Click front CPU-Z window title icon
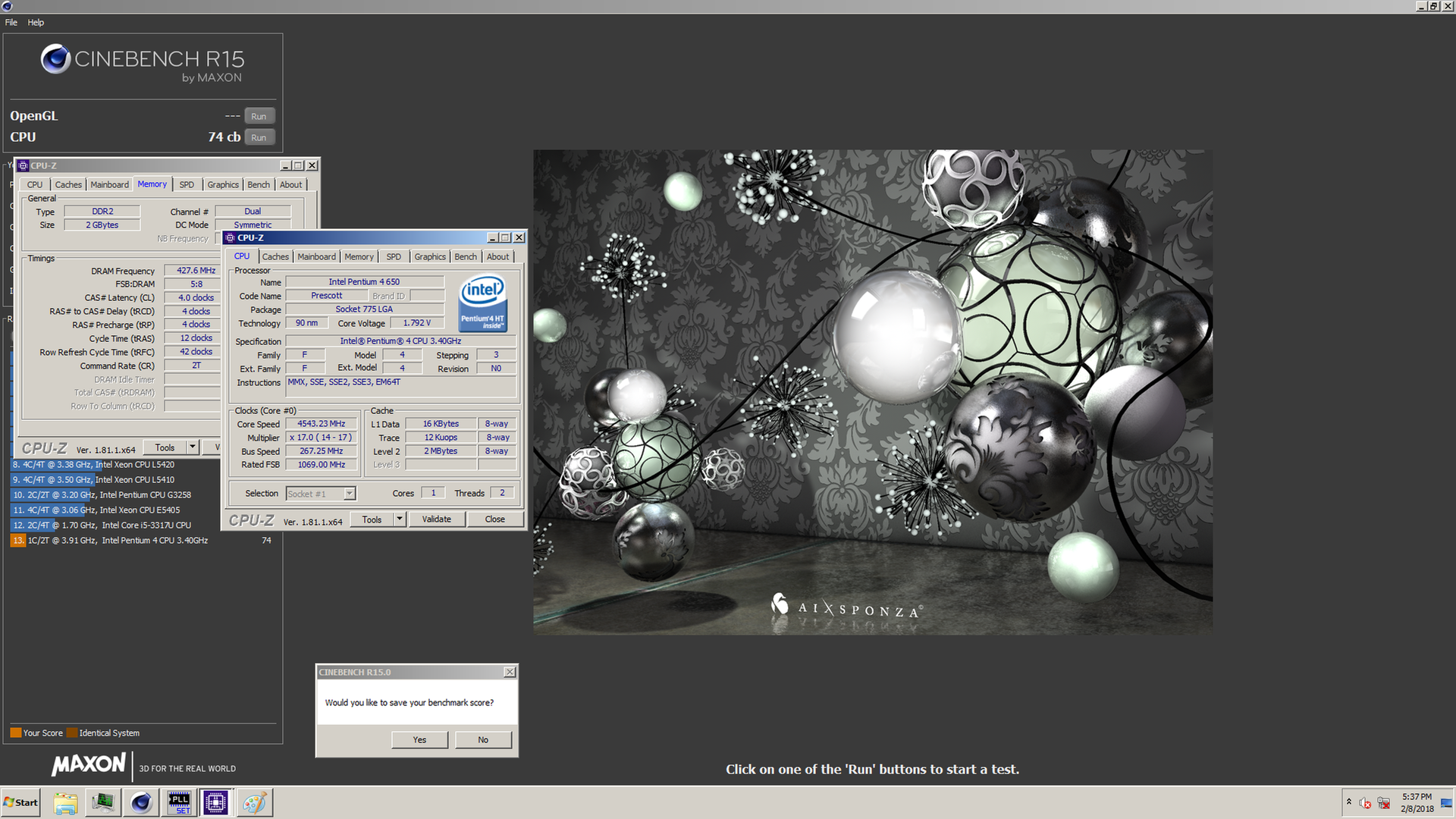Image resolution: width=1456 pixels, height=819 pixels. [x=231, y=237]
